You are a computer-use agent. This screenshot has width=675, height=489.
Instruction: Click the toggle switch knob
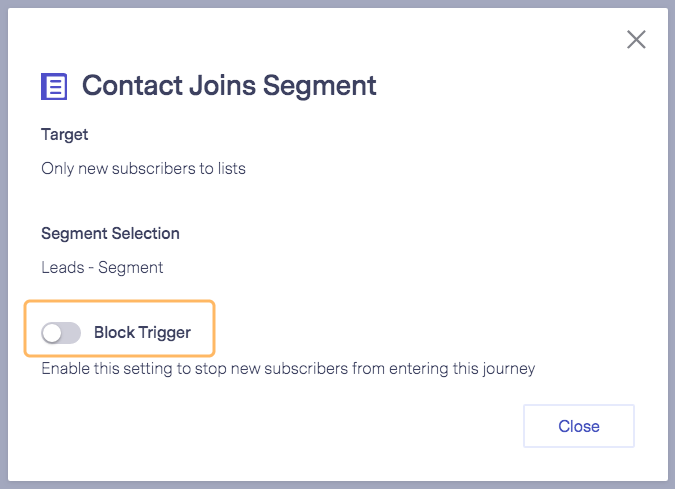pyautogui.click(x=52, y=333)
